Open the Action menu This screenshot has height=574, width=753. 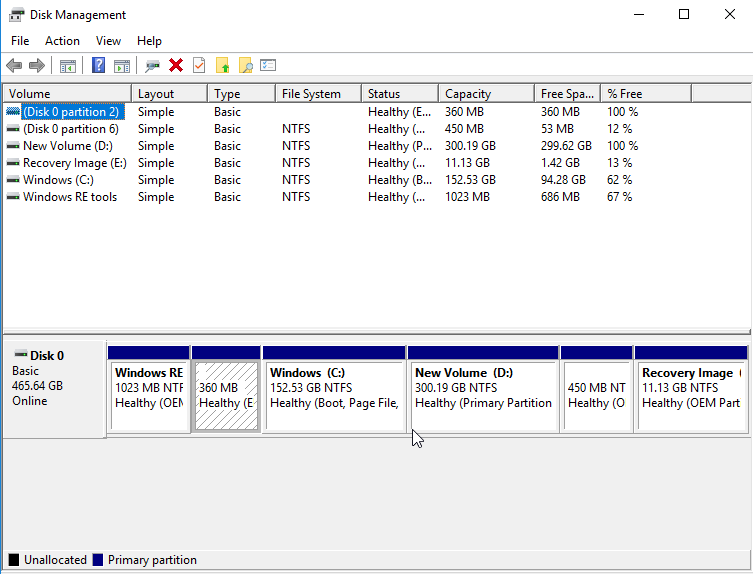[x=62, y=41]
